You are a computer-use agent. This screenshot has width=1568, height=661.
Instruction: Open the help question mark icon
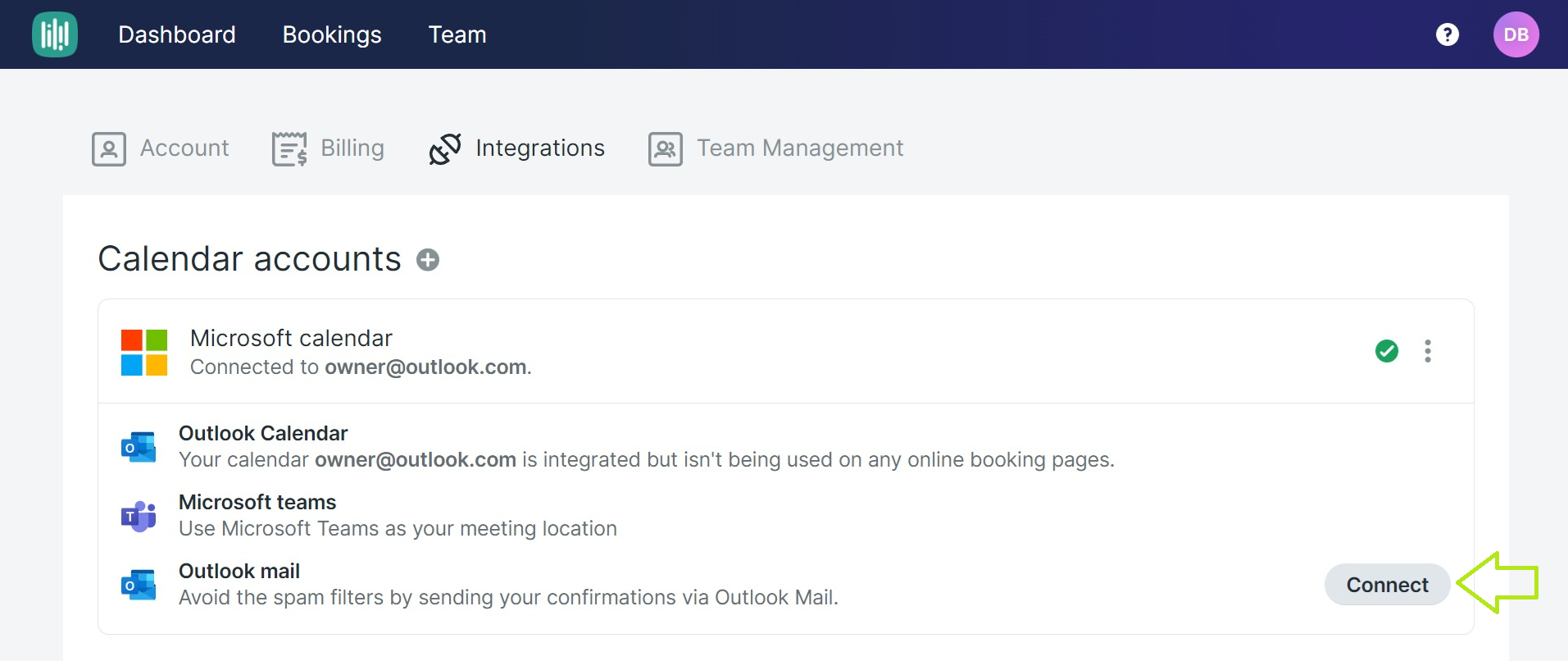1448,34
